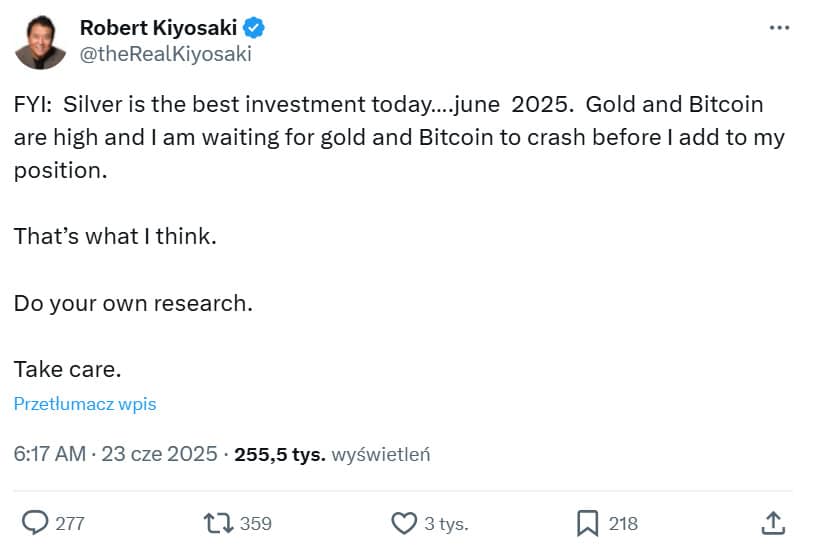This screenshot has width=815, height=553.
Task: Click the blue verified badge
Action: coord(254,28)
